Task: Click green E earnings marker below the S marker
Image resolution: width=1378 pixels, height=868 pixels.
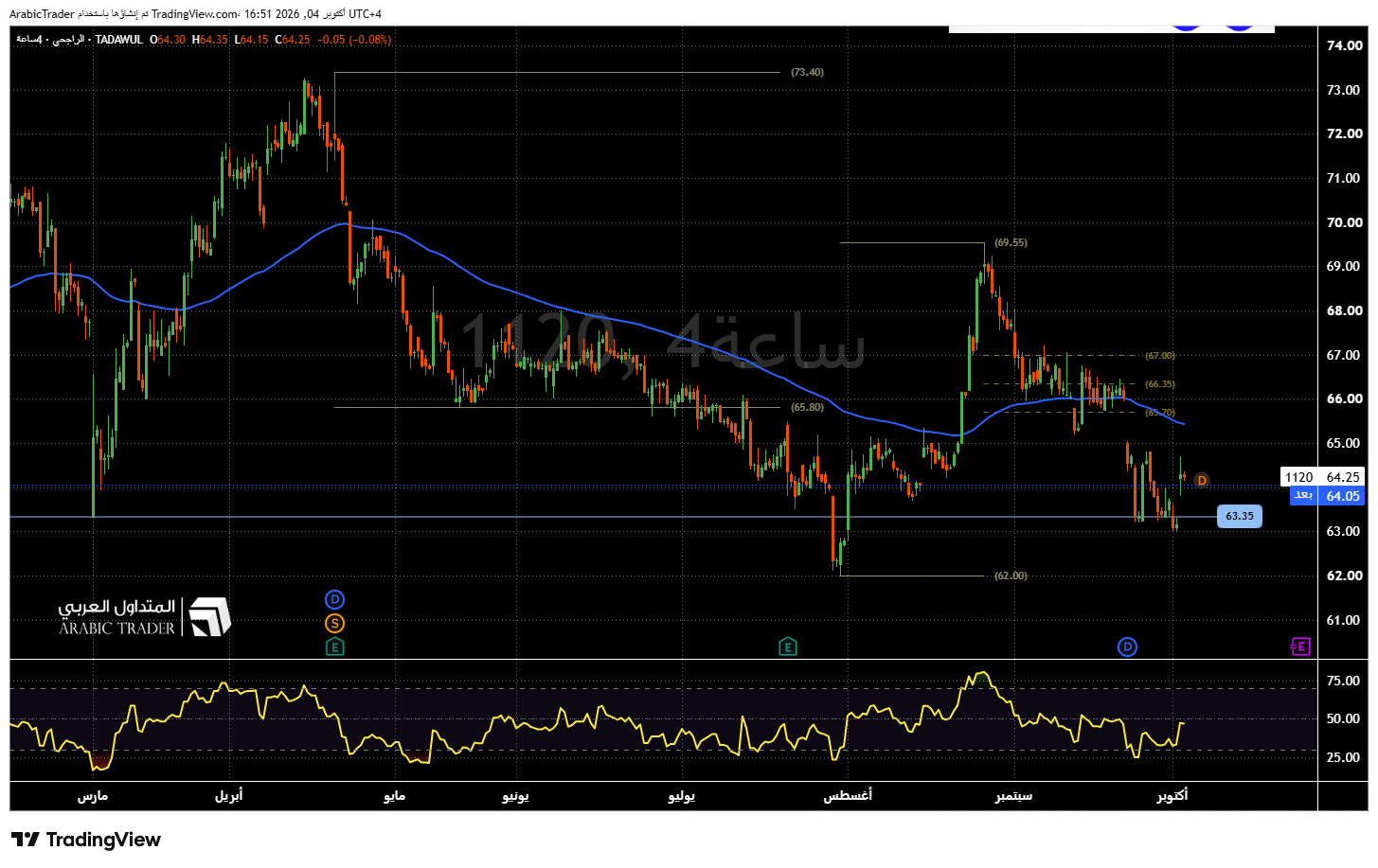Action: pos(334,647)
